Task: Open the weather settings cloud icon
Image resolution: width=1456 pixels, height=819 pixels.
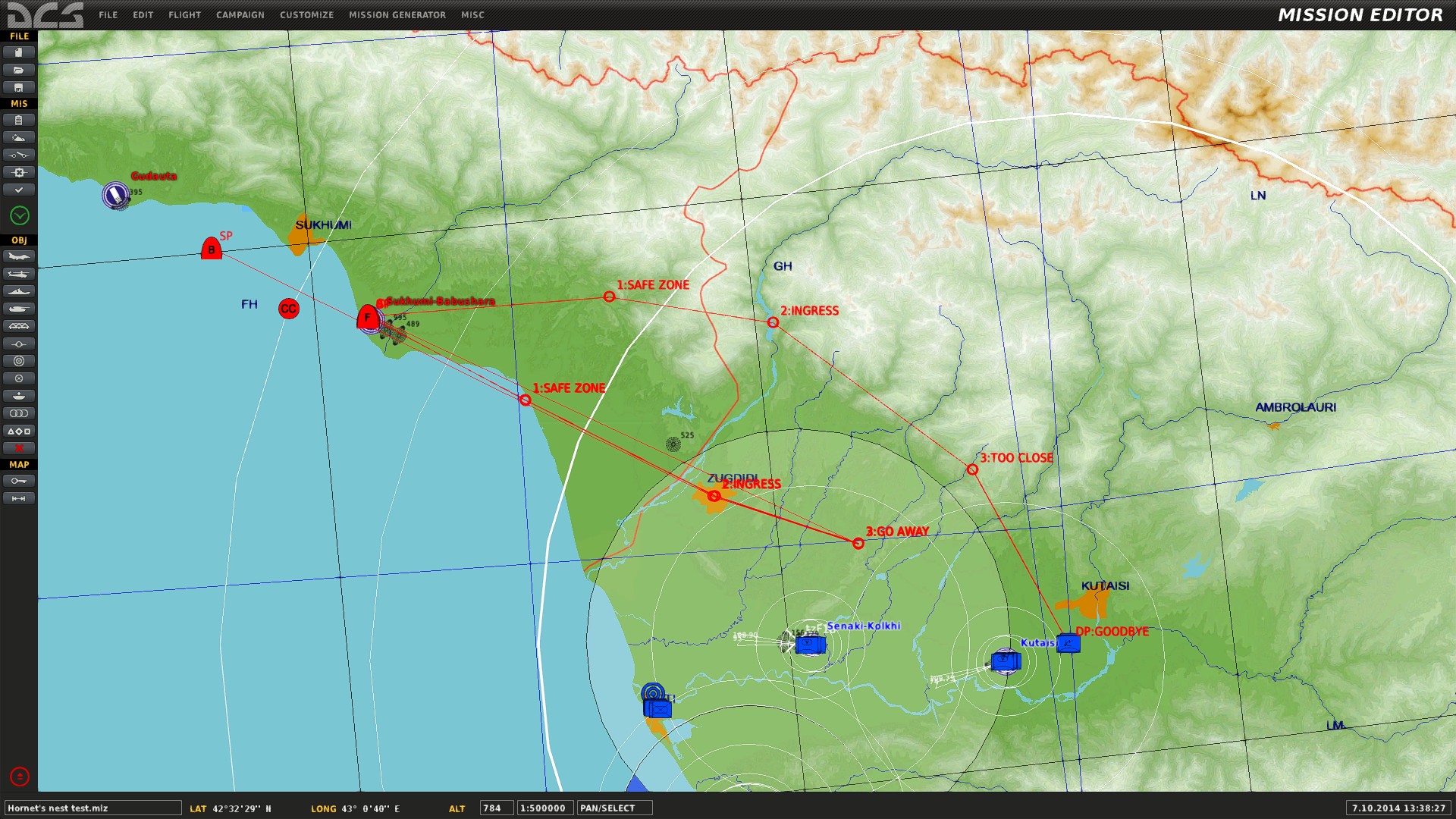Action: point(19,137)
